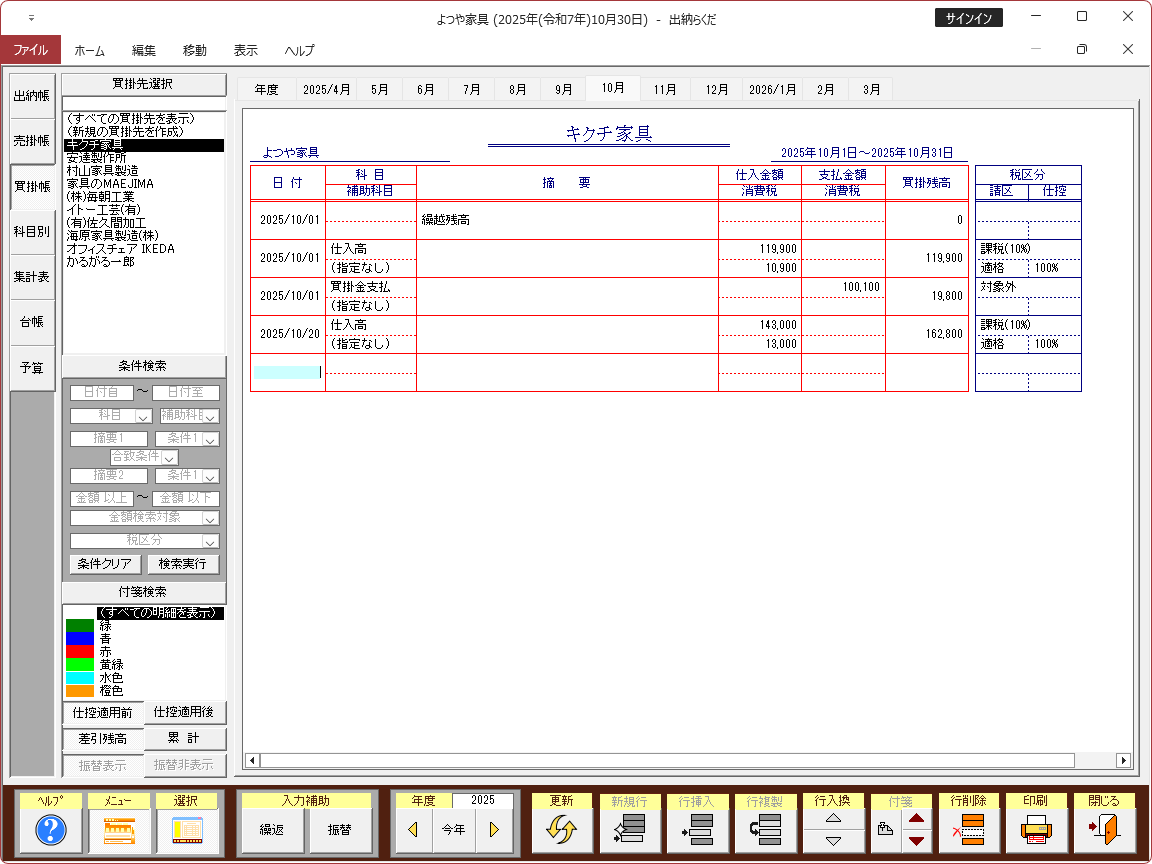1152x864 pixels.
Task: Open the 編集 menu
Action: tap(144, 50)
